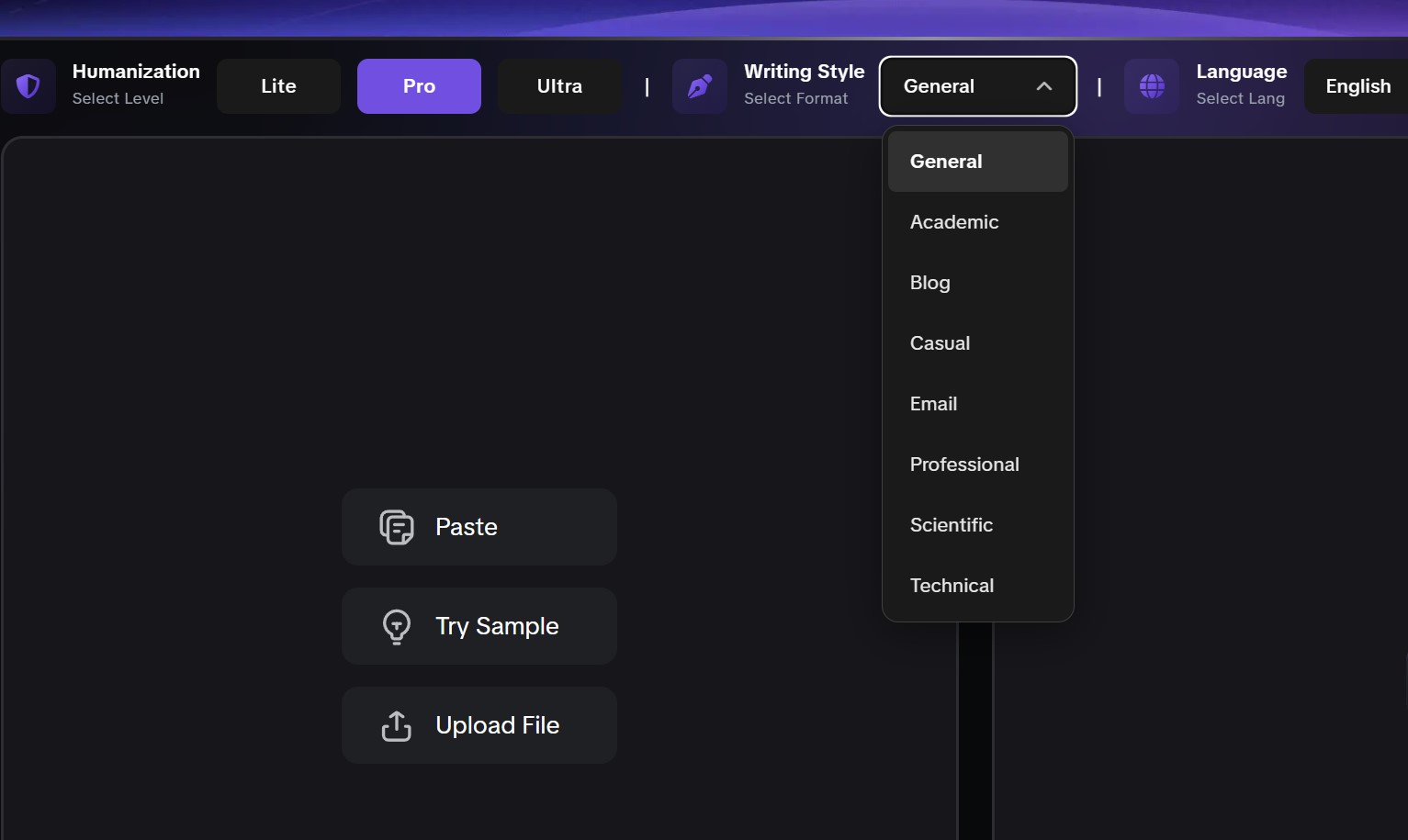Select the Technical writing style

[977, 586]
